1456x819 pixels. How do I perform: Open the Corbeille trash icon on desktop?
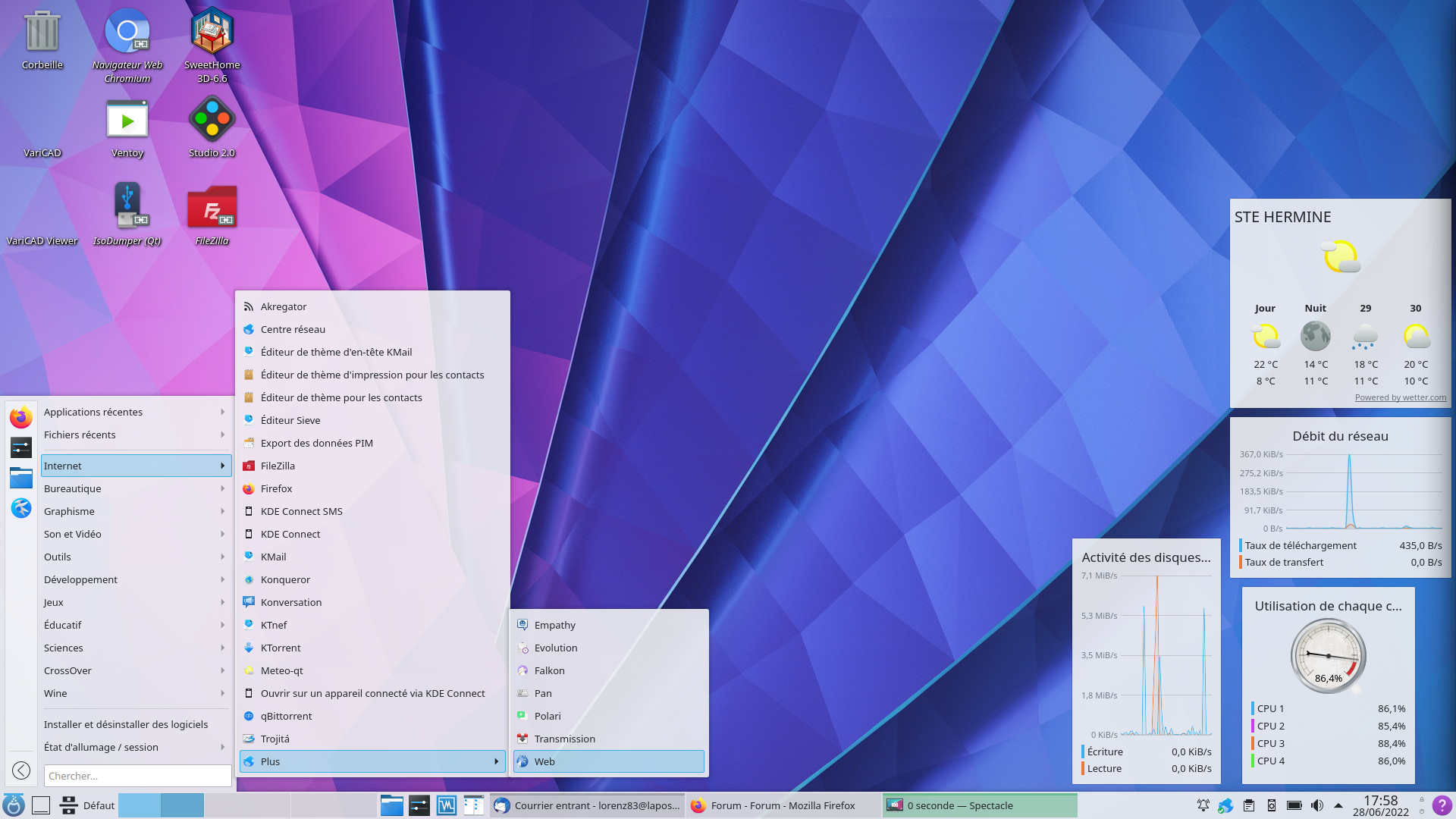point(42,39)
